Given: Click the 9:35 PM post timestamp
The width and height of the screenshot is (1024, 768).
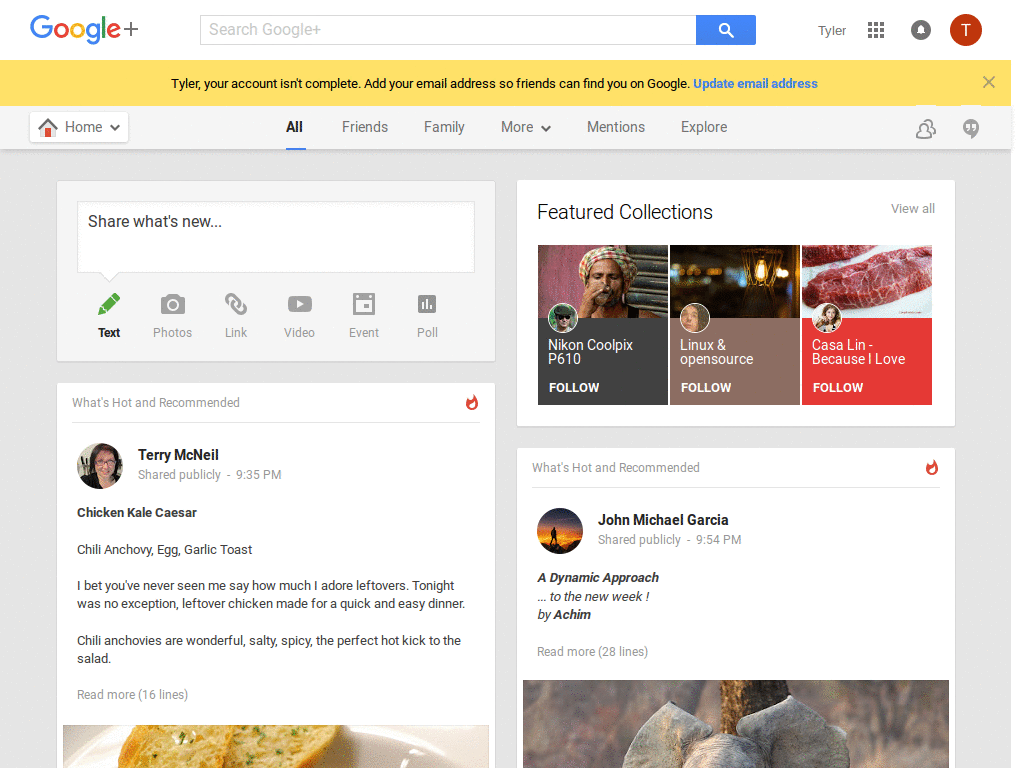Looking at the screenshot, I should pyautogui.click(x=259, y=475).
